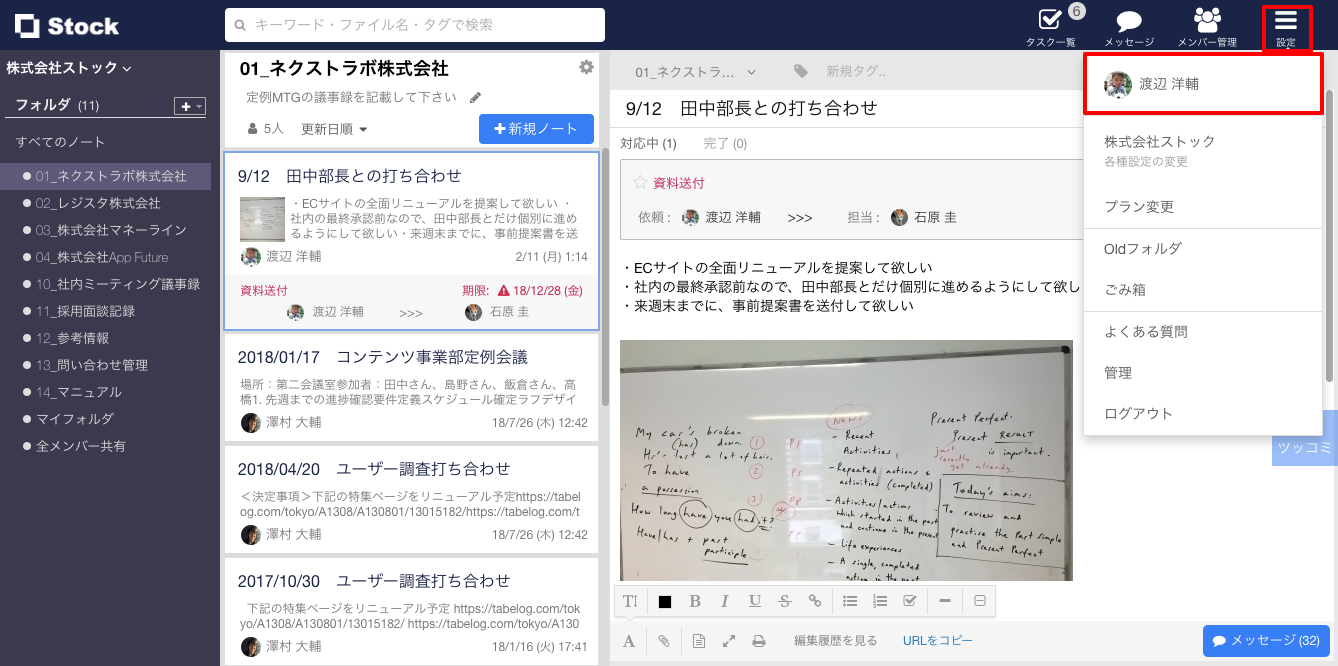
Task: Select the underline tool
Action: point(754,601)
